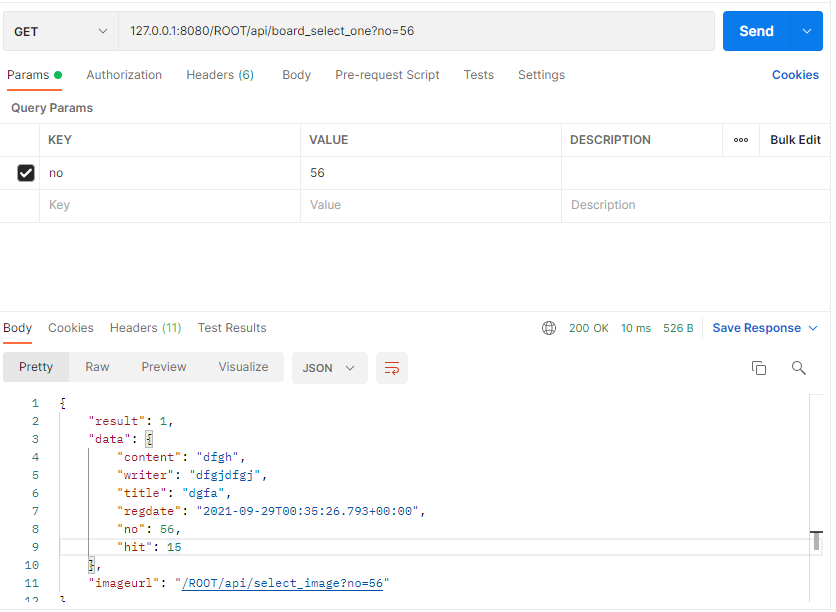Viewport: 836px width, 612px height.
Task: Click the 200 OK status text
Action: pyautogui.click(x=588, y=328)
